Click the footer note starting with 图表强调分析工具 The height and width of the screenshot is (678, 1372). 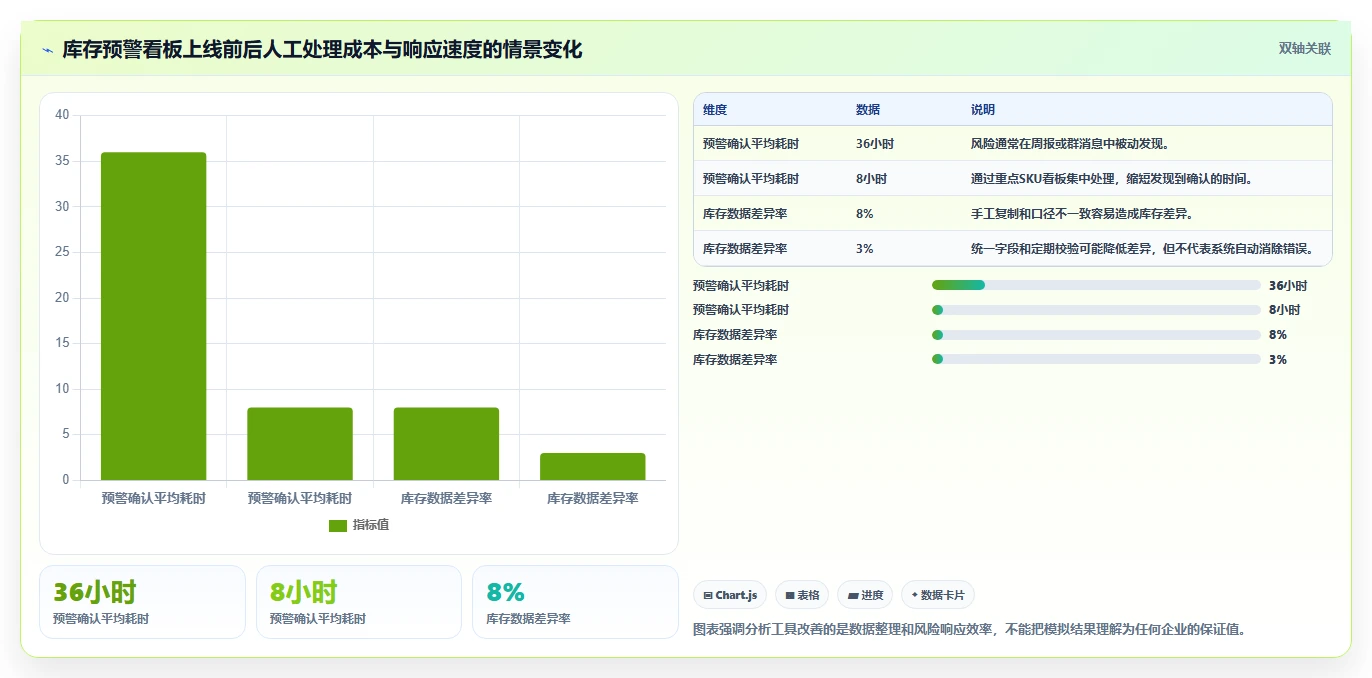(x=970, y=630)
